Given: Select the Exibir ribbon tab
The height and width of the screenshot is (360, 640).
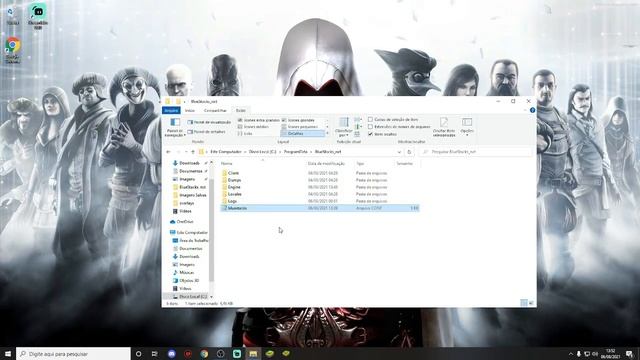Looking at the screenshot, I should (241, 110).
